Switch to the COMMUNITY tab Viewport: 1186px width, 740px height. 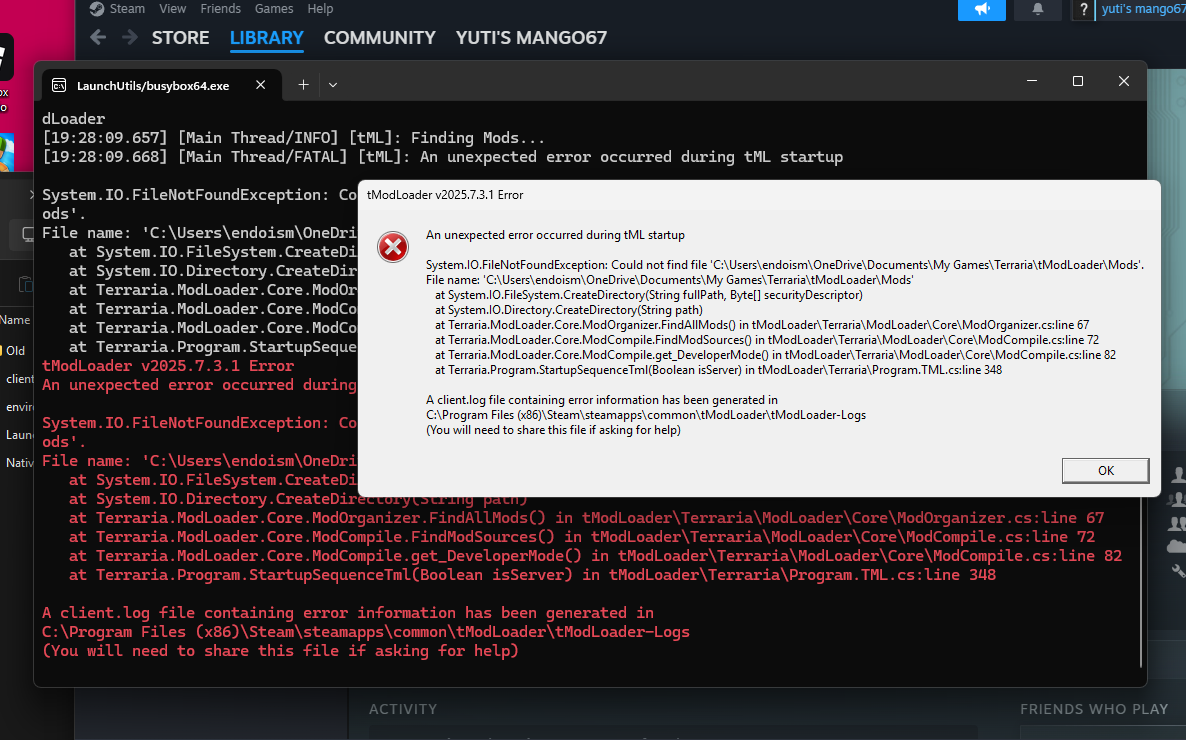click(x=380, y=38)
